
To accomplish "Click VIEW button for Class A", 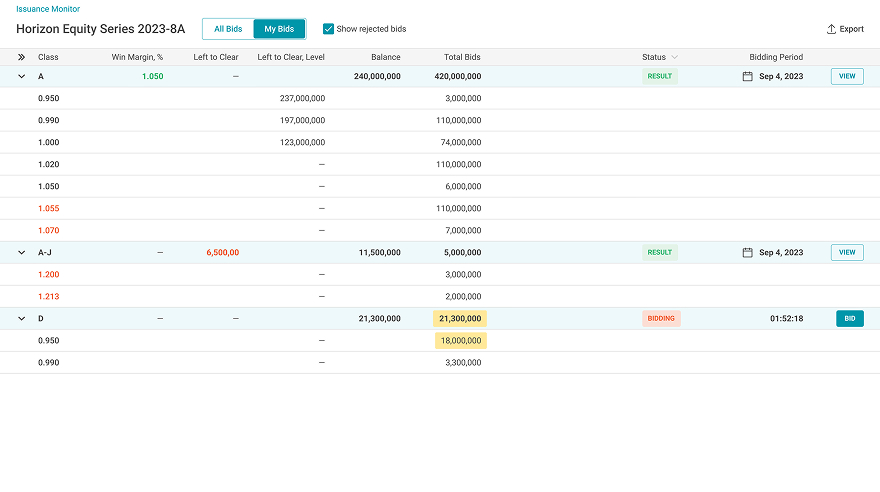I will 847,76.
